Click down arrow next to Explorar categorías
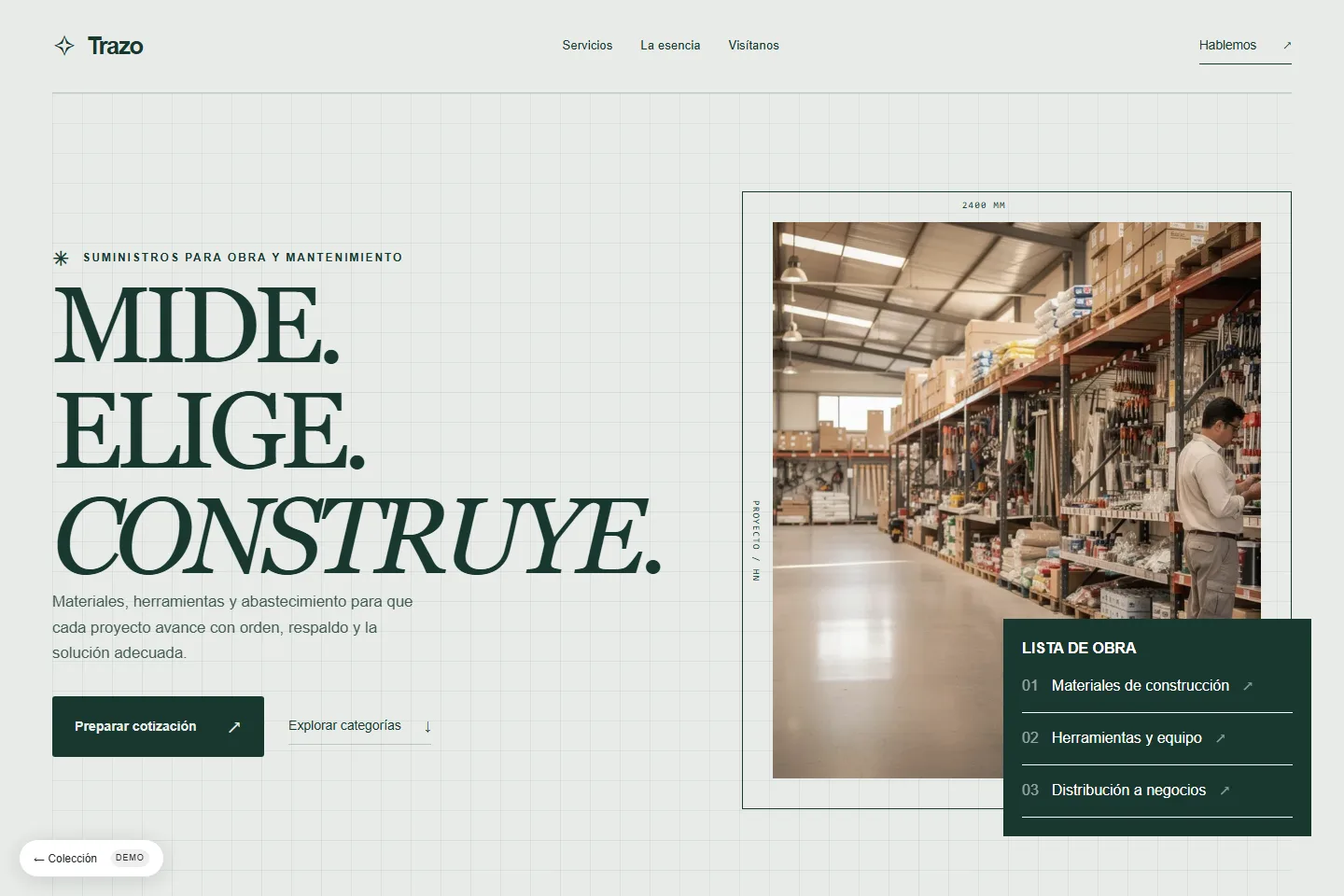 (427, 726)
